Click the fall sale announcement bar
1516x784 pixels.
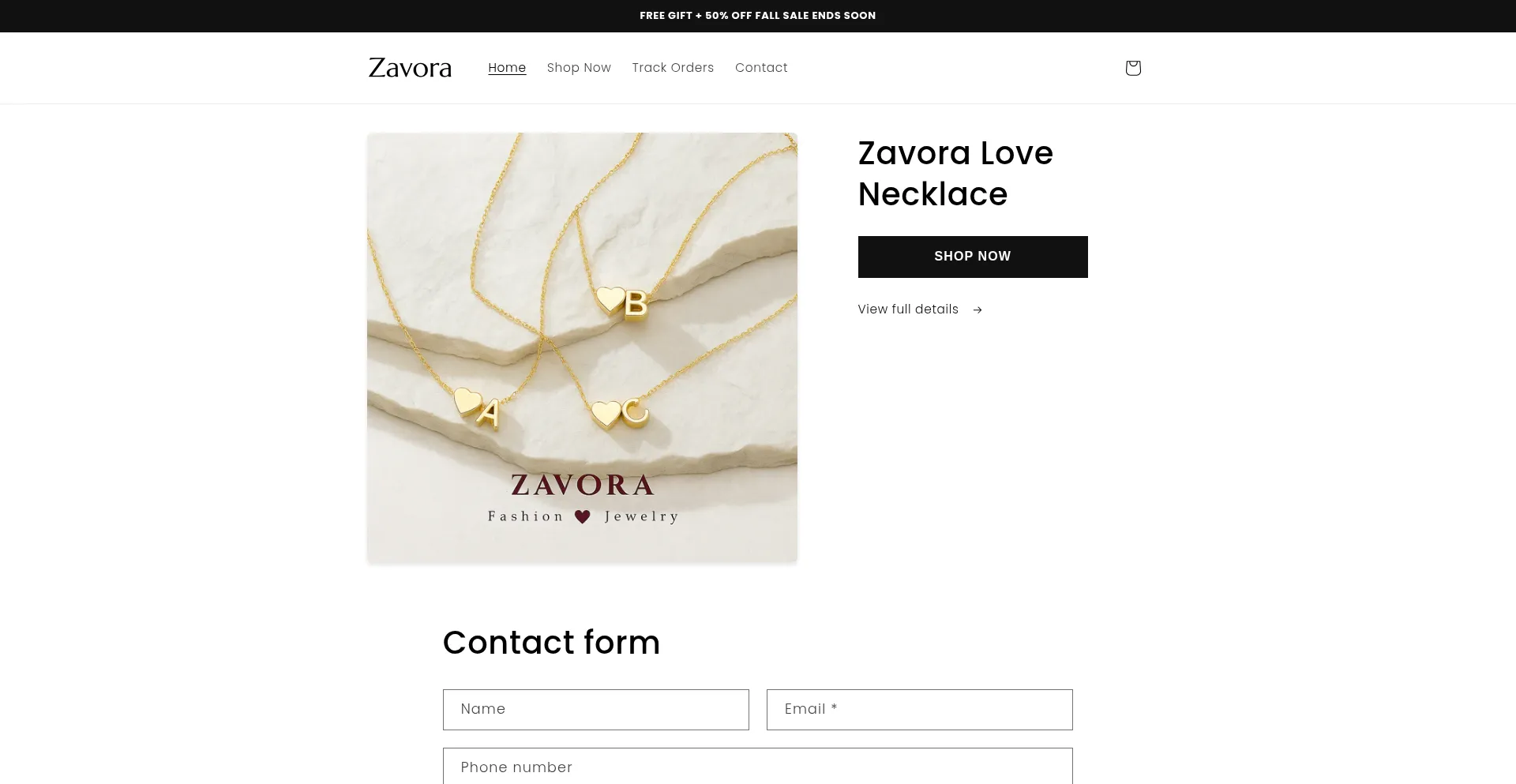758,16
